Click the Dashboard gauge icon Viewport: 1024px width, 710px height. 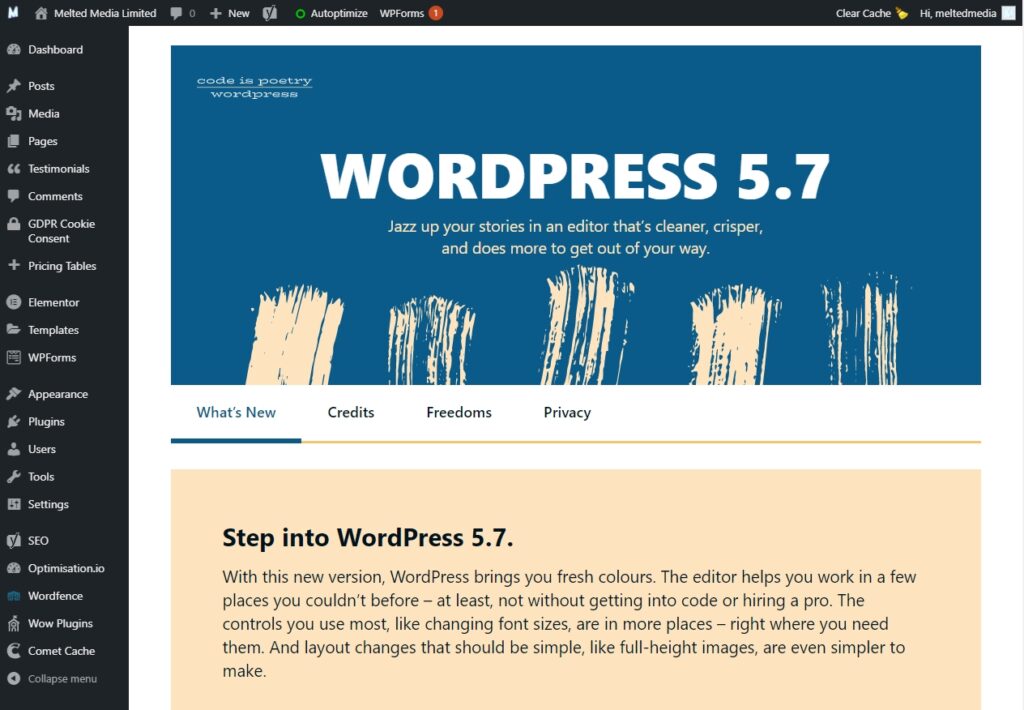[x=14, y=50]
